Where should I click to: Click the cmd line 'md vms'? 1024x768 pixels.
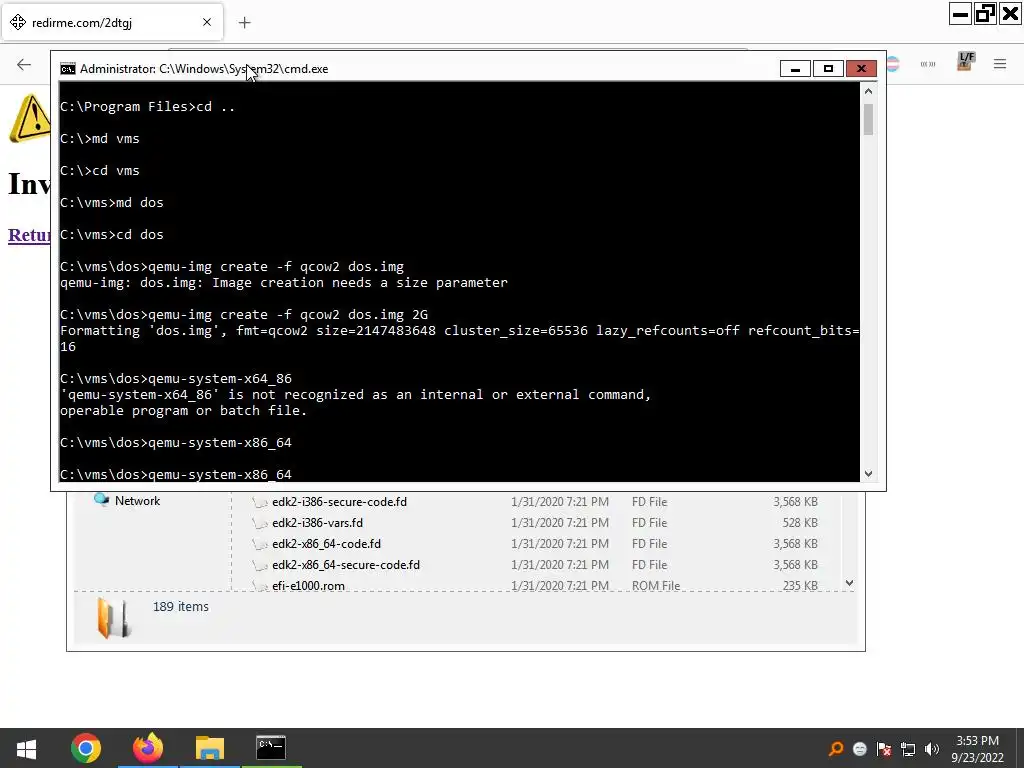[100, 138]
